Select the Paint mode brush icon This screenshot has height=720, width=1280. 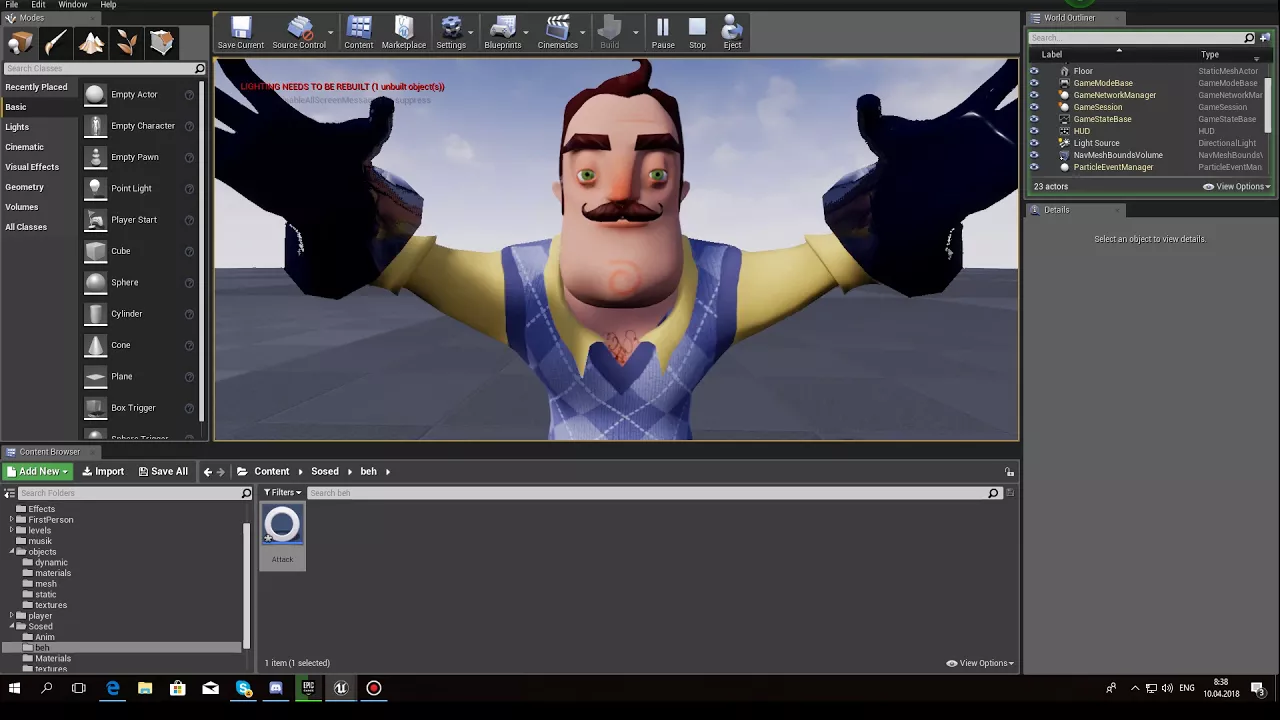[x=56, y=42]
